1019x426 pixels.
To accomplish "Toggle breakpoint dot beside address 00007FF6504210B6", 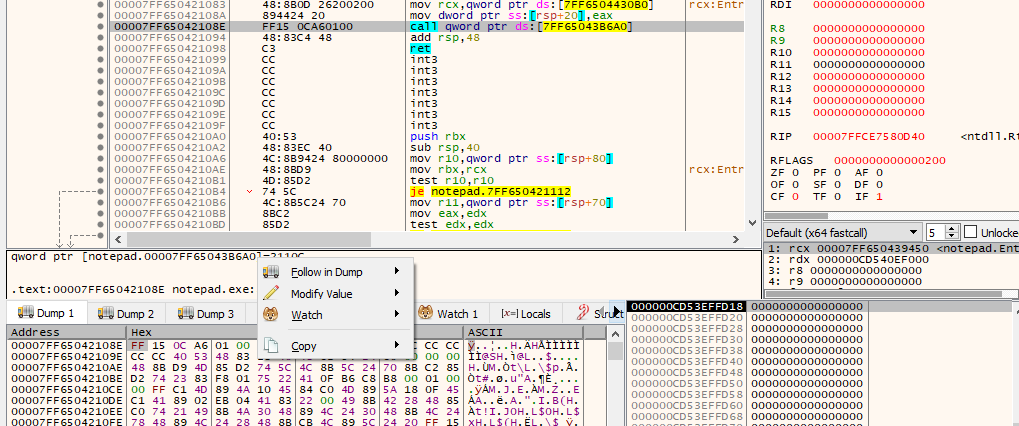I will [100, 203].
